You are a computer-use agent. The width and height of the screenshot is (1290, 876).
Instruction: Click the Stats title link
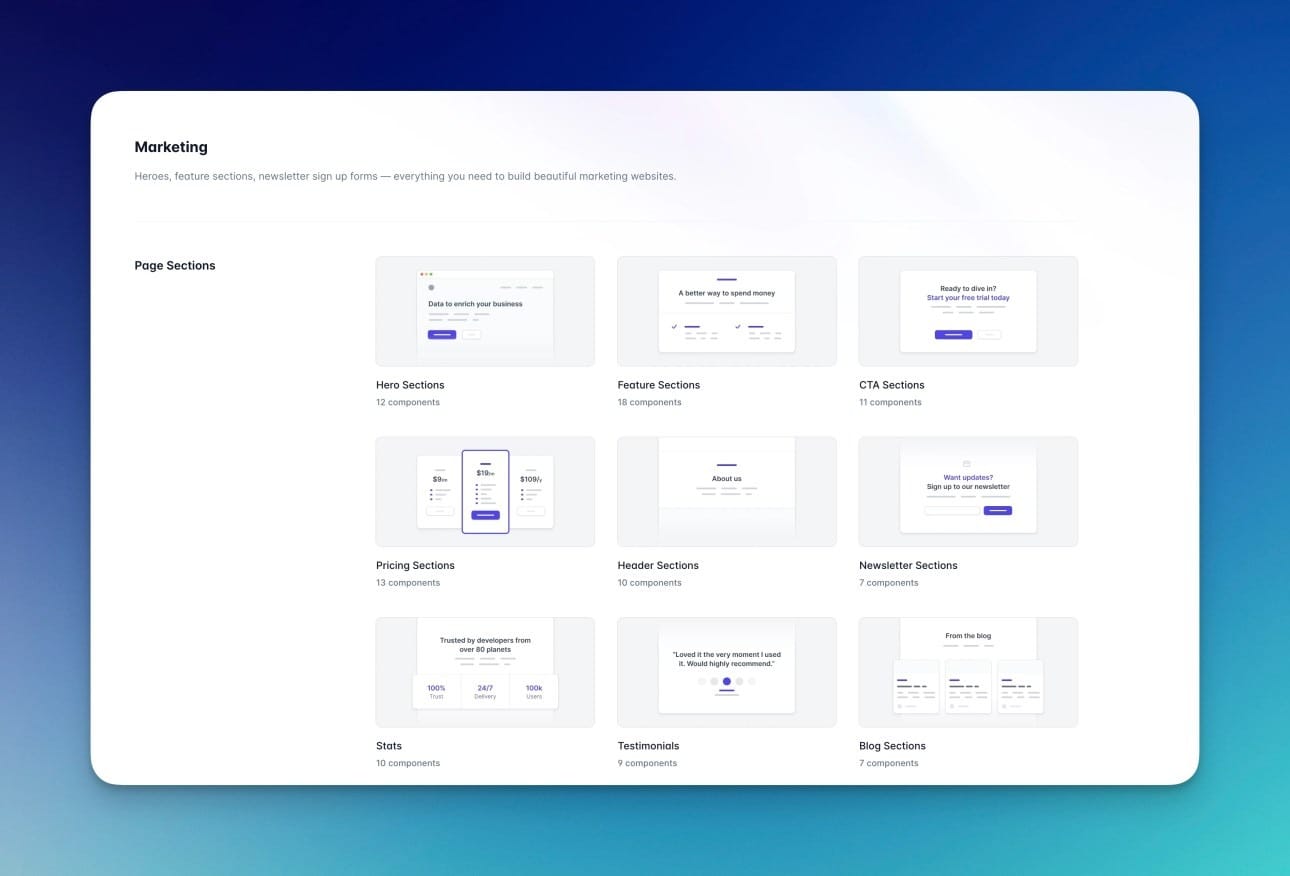389,746
